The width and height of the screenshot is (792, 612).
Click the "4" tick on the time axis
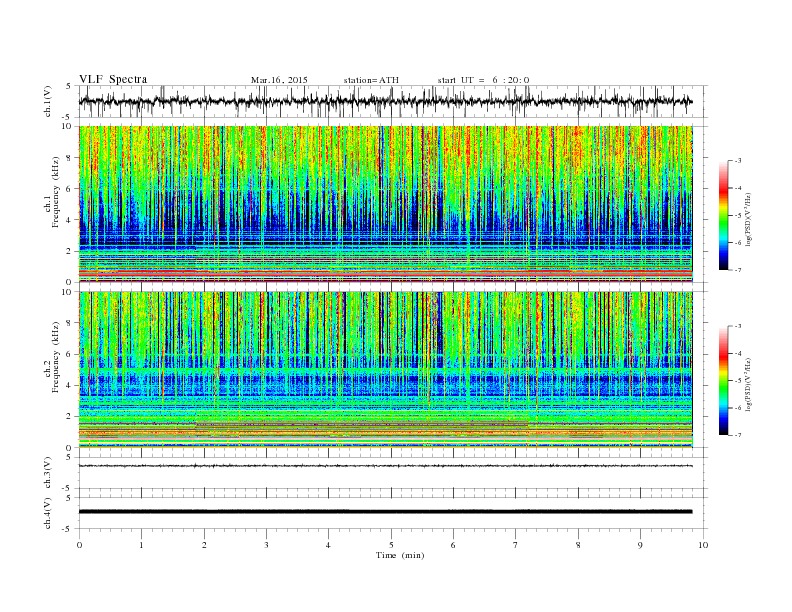coord(329,545)
